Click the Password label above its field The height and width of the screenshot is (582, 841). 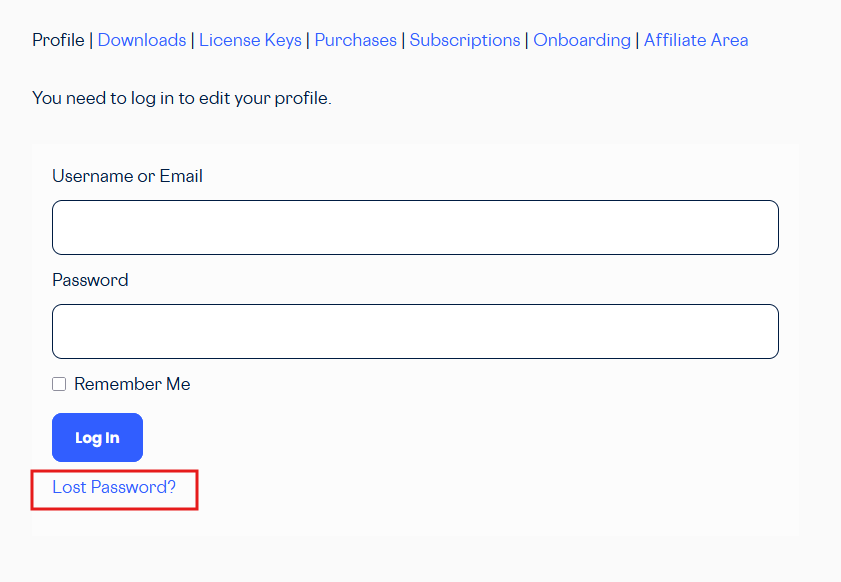(90, 280)
